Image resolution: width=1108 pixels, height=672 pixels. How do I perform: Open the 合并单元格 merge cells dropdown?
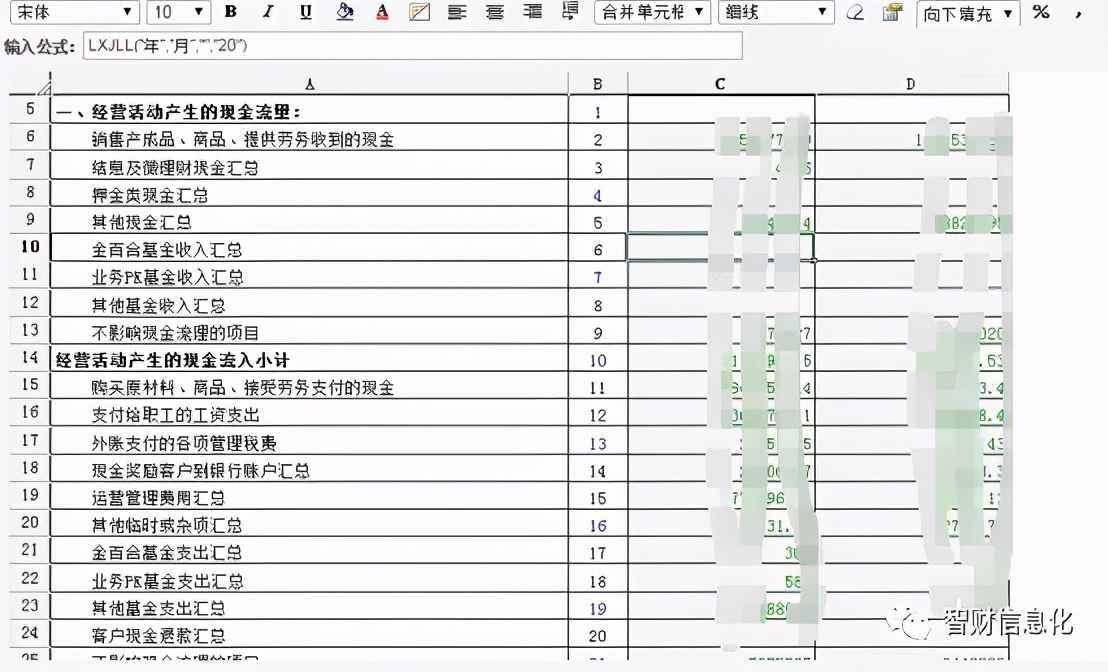point(652,12)
